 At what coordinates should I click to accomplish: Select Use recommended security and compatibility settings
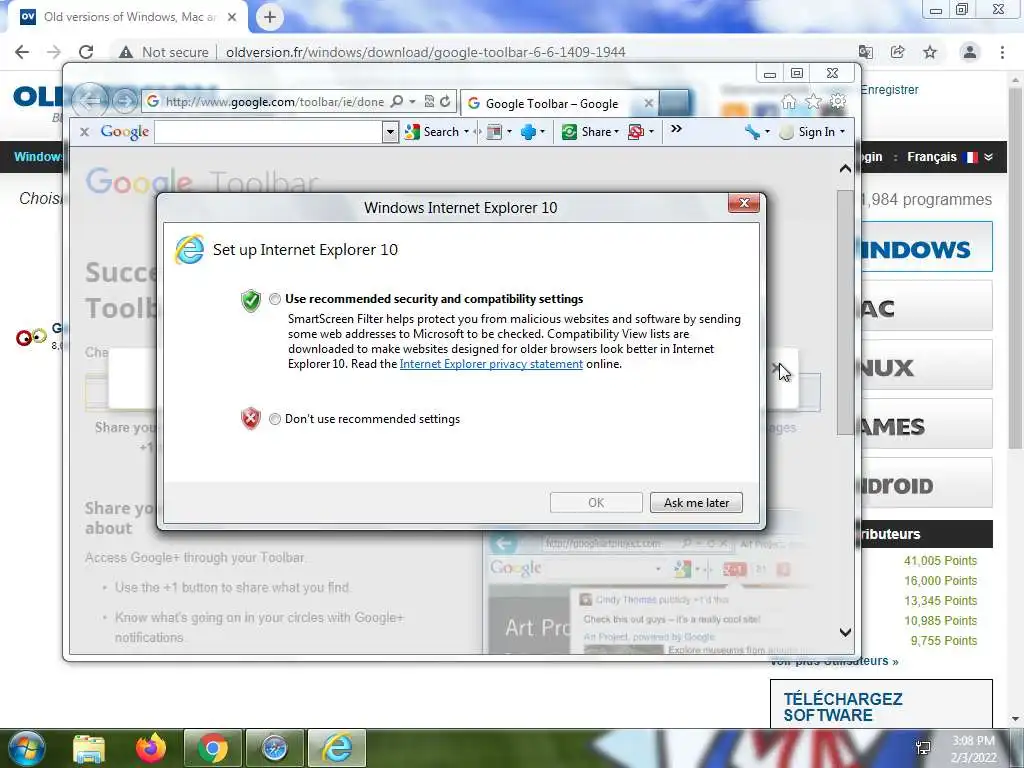[275, 299]
